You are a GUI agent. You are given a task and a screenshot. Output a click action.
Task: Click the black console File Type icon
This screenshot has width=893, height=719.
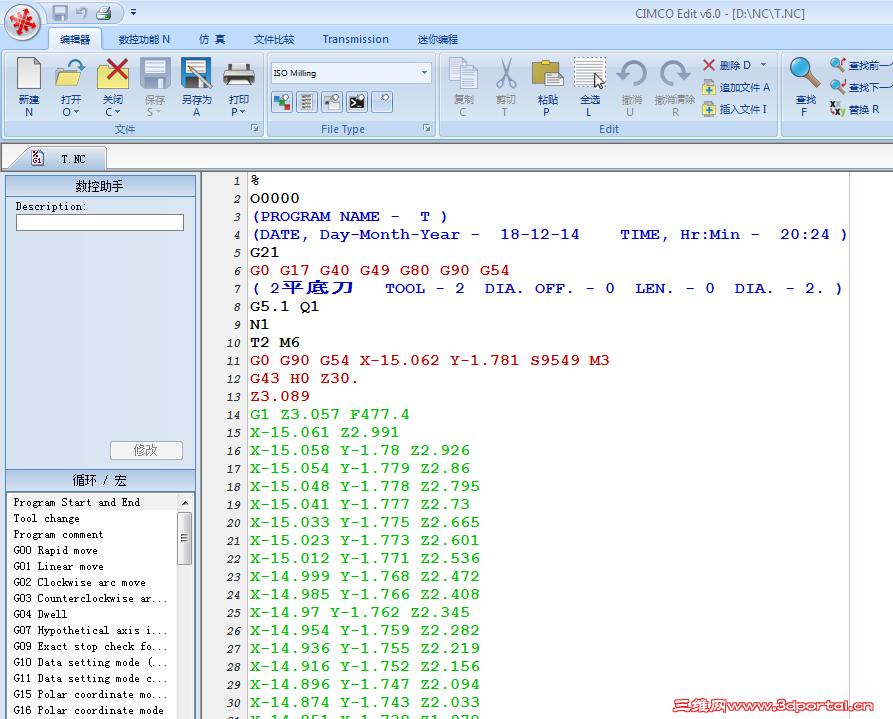[357, 102]
